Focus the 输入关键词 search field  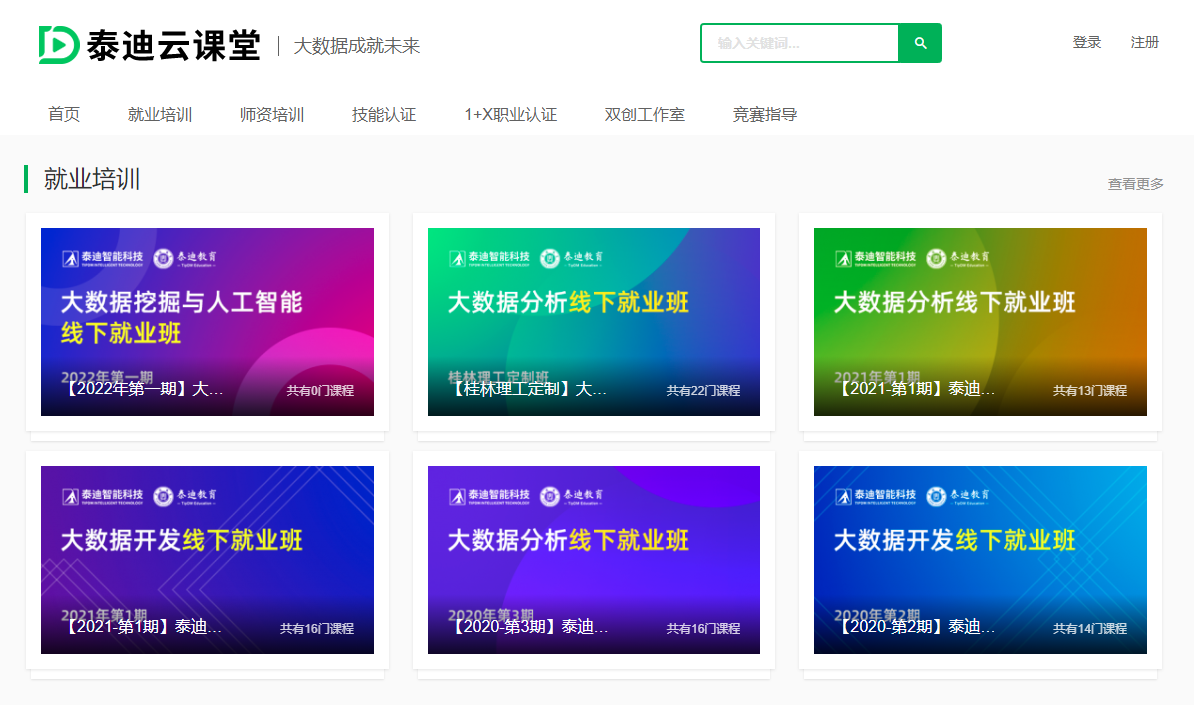800,43
